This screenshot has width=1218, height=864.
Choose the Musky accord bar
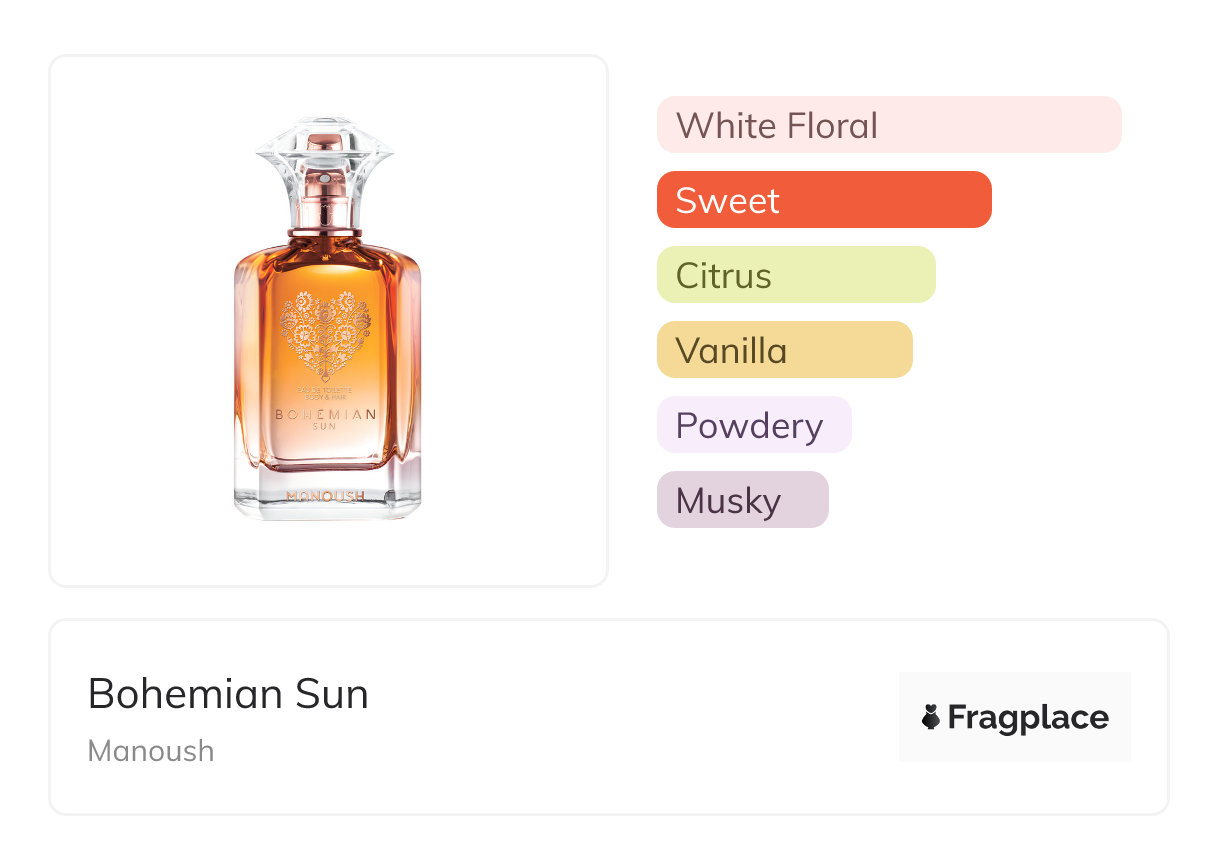[742, 500]
